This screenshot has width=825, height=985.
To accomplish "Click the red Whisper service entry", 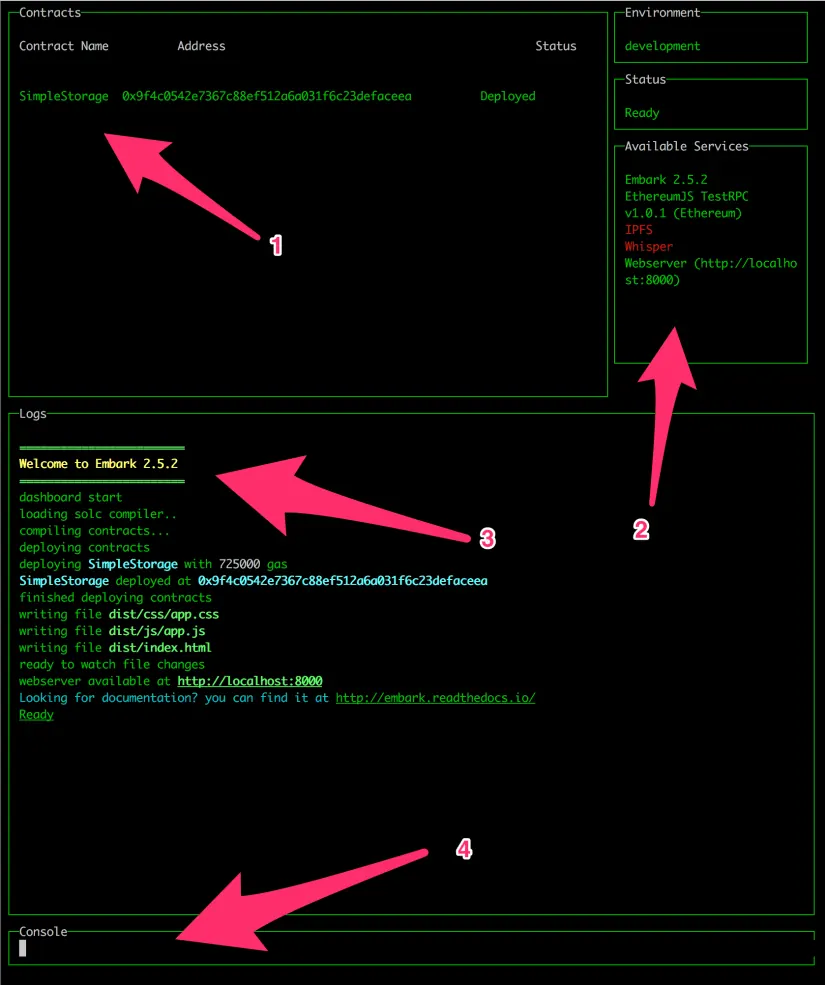I will coord(648,247).
